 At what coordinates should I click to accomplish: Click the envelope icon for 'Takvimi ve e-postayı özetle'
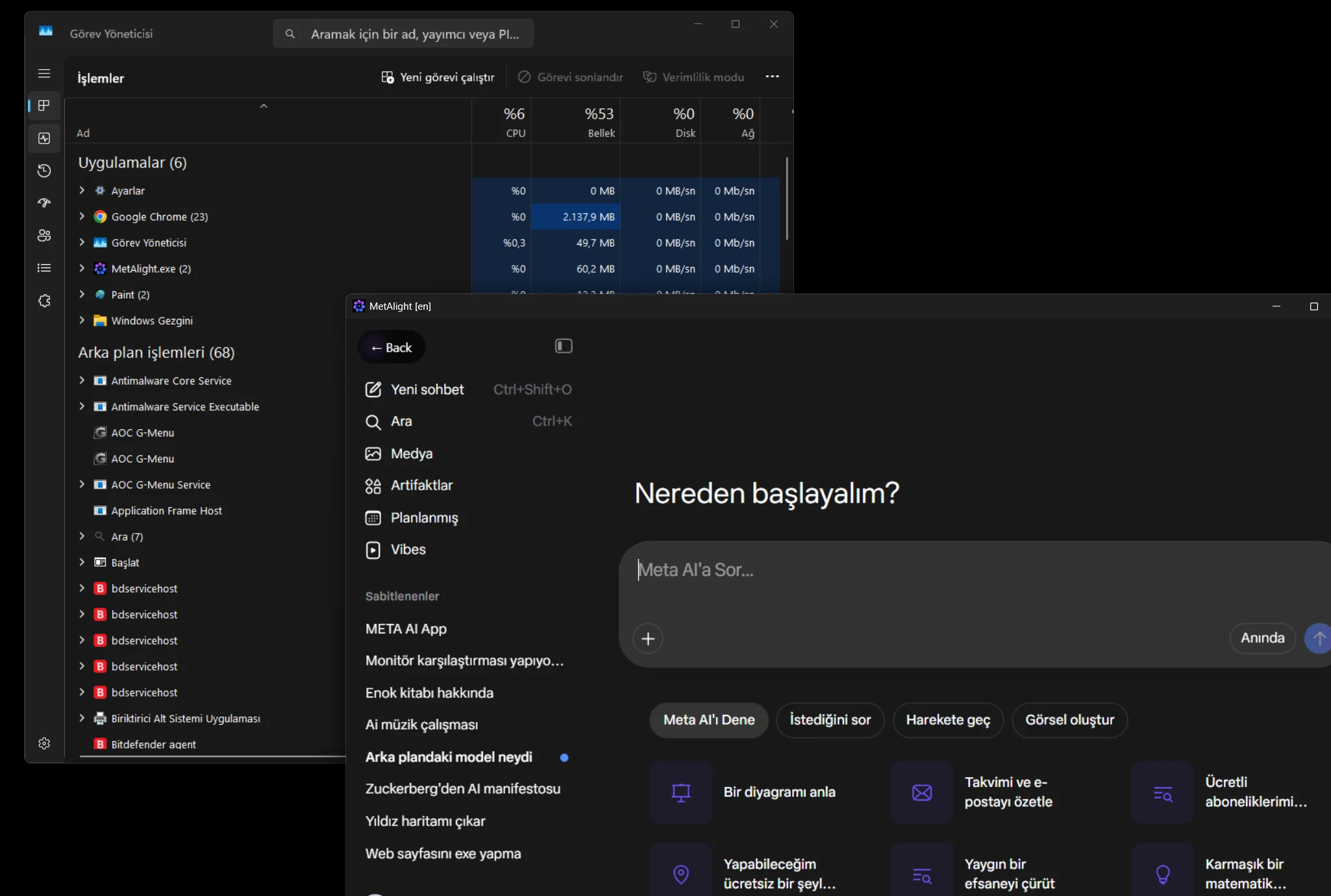click(x=922, y=792)
